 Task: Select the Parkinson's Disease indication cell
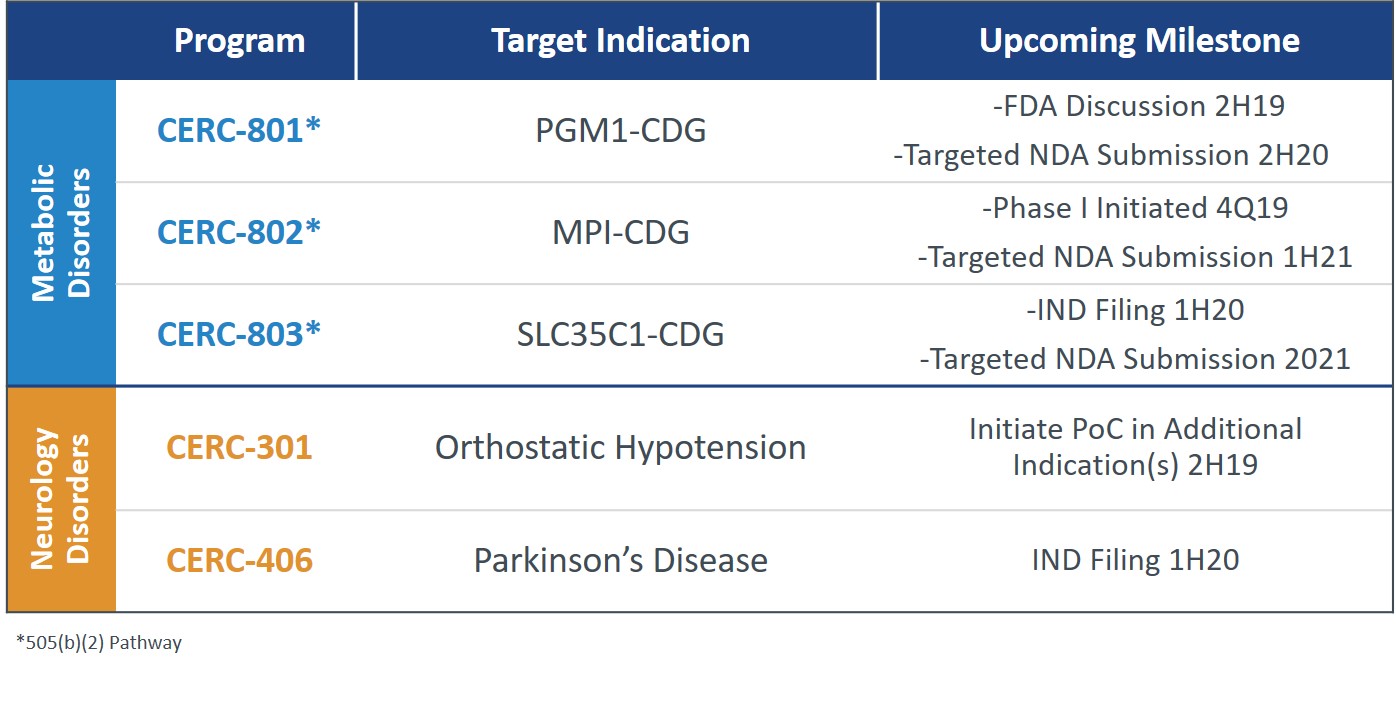tap(620, 560)
